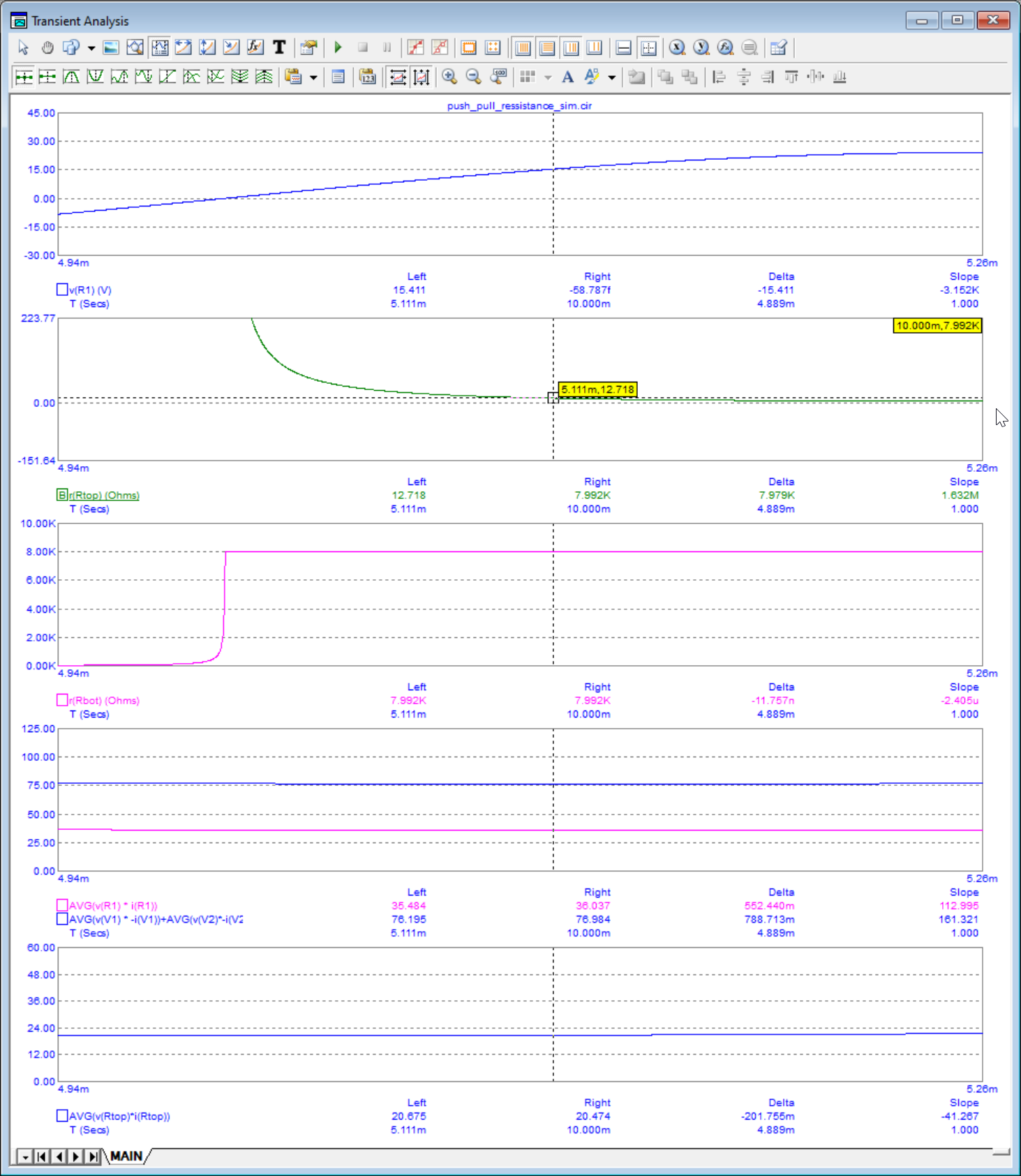Click the zoom-out magnifier icon
The width and height of the screenshot is (1021, 1176).
click(x=473, y=77)
